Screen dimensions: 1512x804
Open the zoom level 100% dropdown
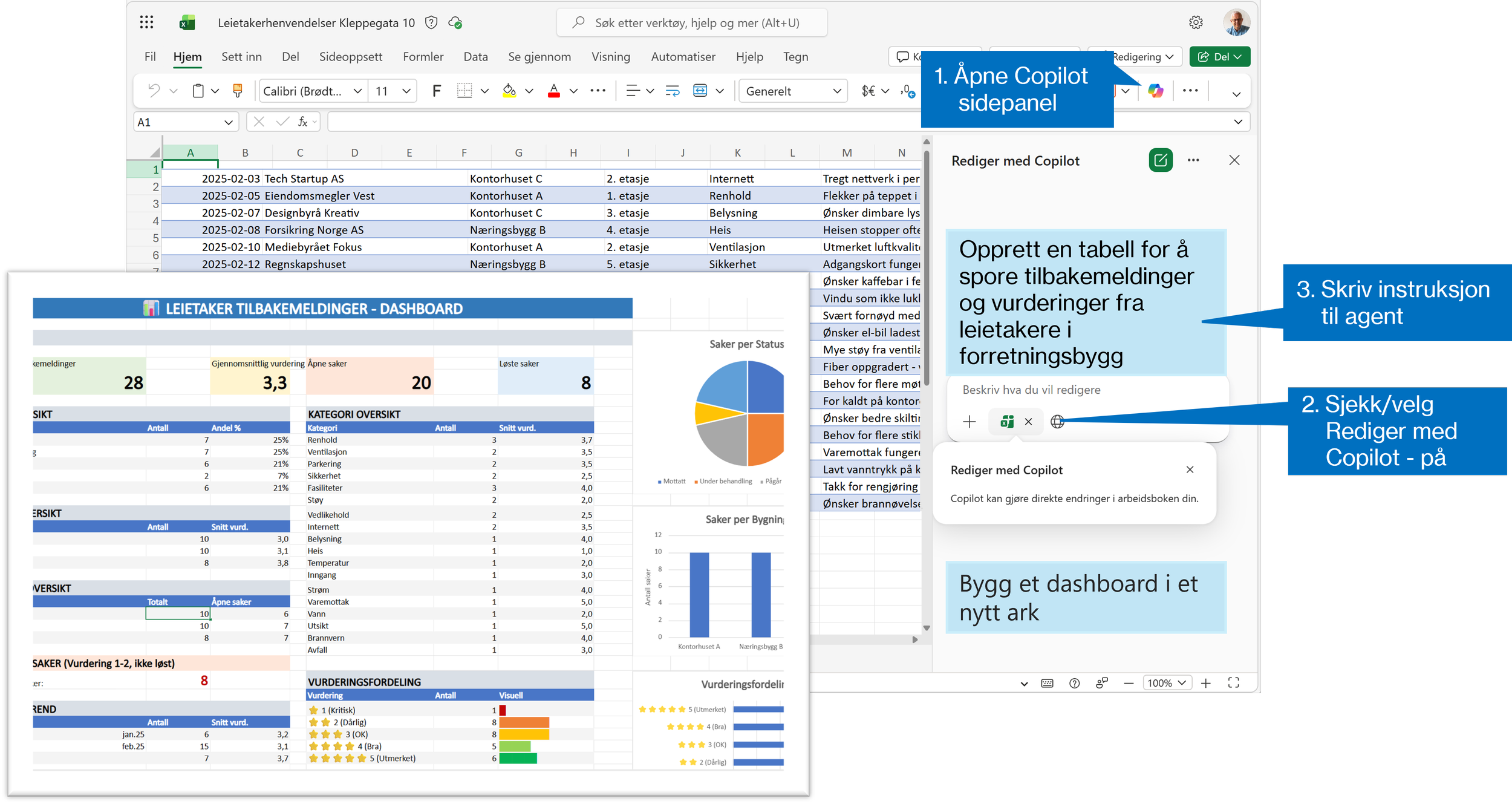1167,682
